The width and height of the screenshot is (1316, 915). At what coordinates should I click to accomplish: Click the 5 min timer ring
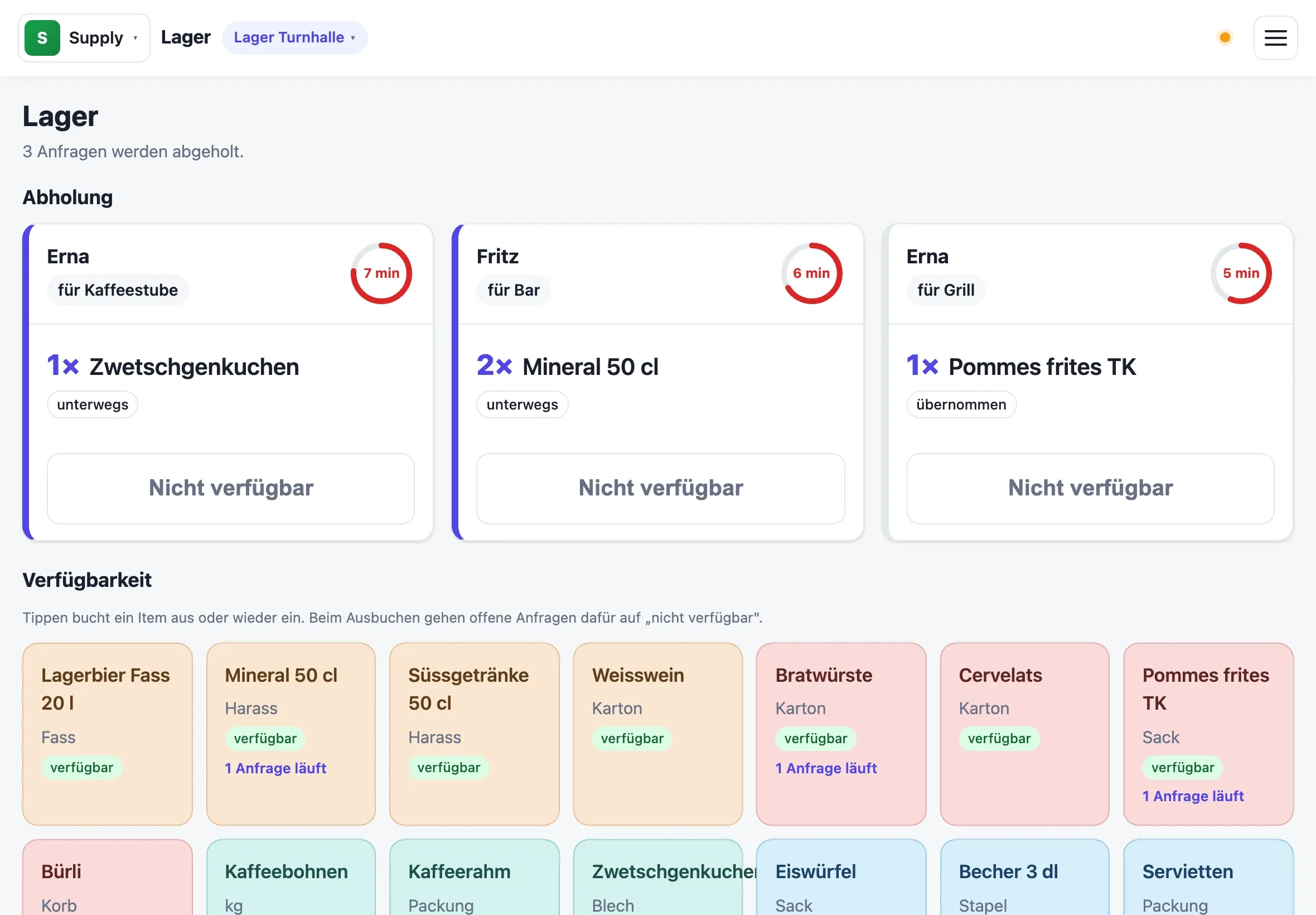(1241, 273)
